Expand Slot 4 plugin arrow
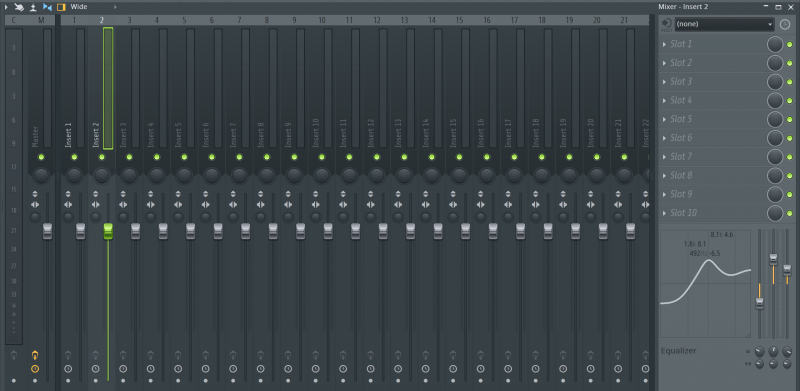 664,101
